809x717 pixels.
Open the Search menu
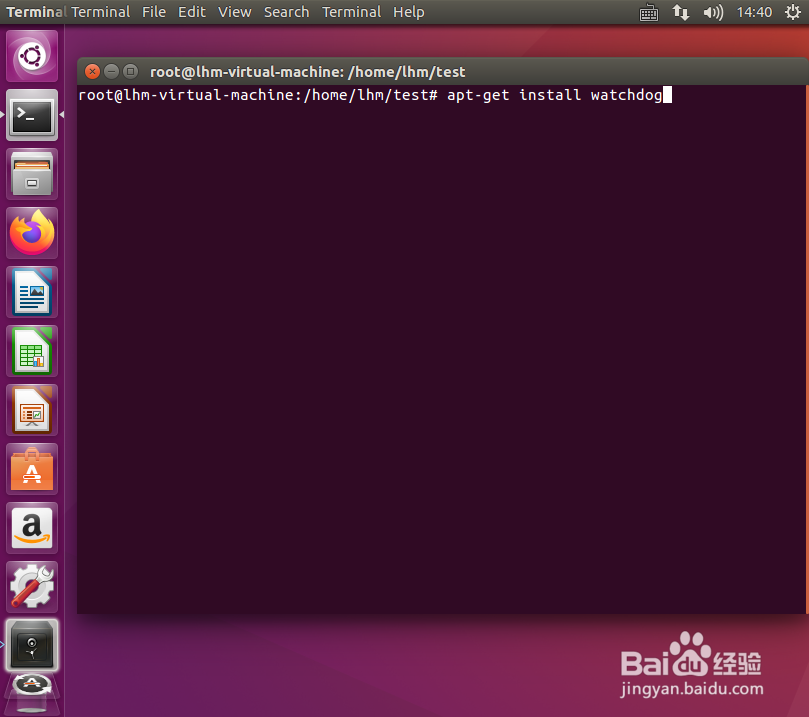(286, 12)
